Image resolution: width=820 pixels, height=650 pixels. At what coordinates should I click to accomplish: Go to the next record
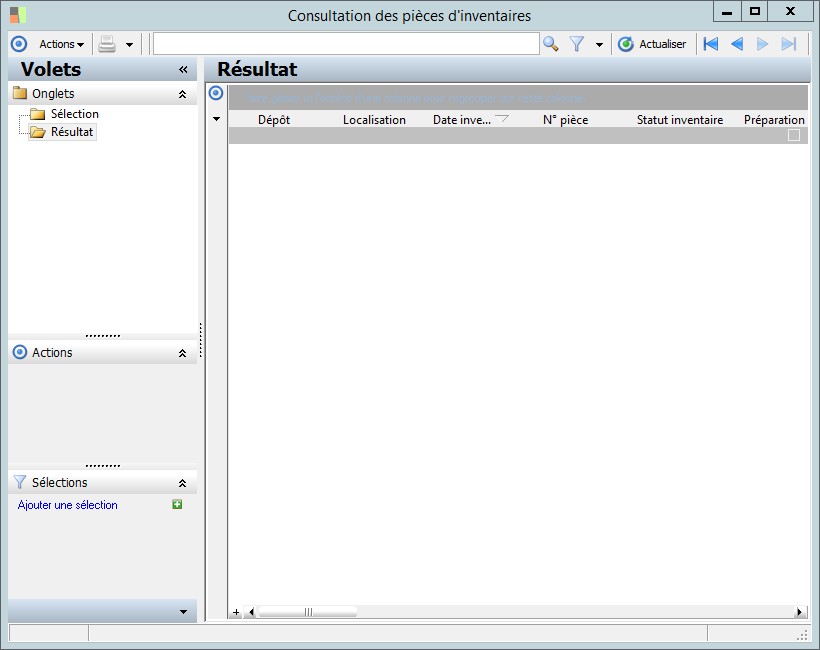(x=762, y=44)
